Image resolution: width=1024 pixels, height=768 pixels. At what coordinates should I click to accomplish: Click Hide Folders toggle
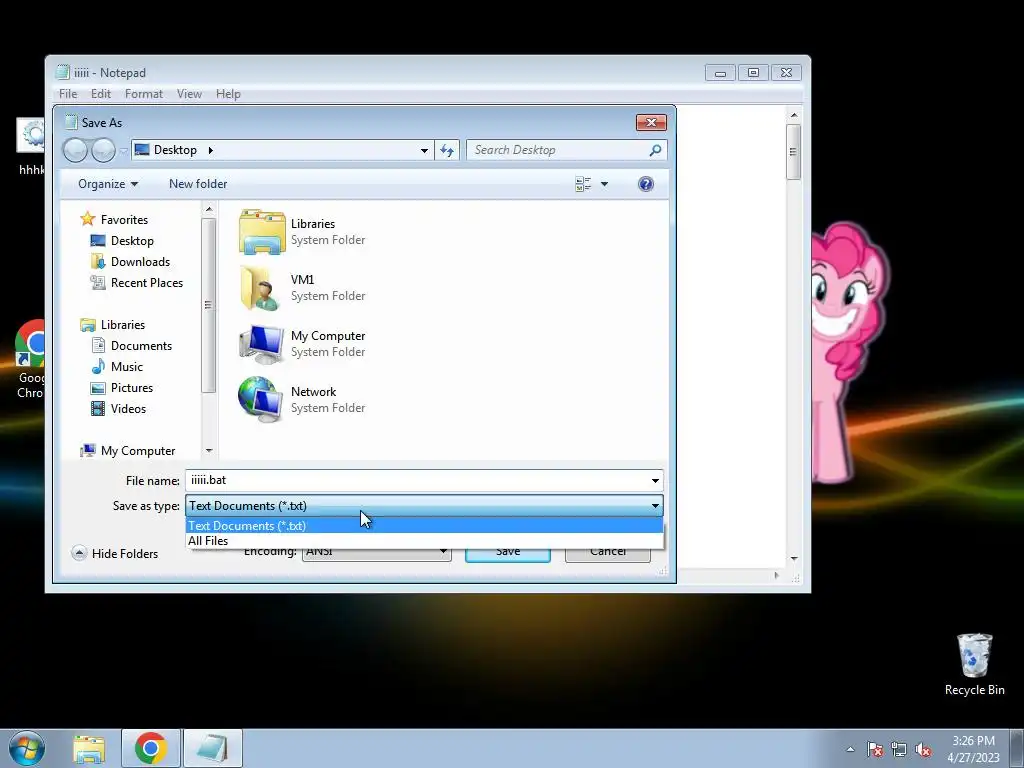115,554
